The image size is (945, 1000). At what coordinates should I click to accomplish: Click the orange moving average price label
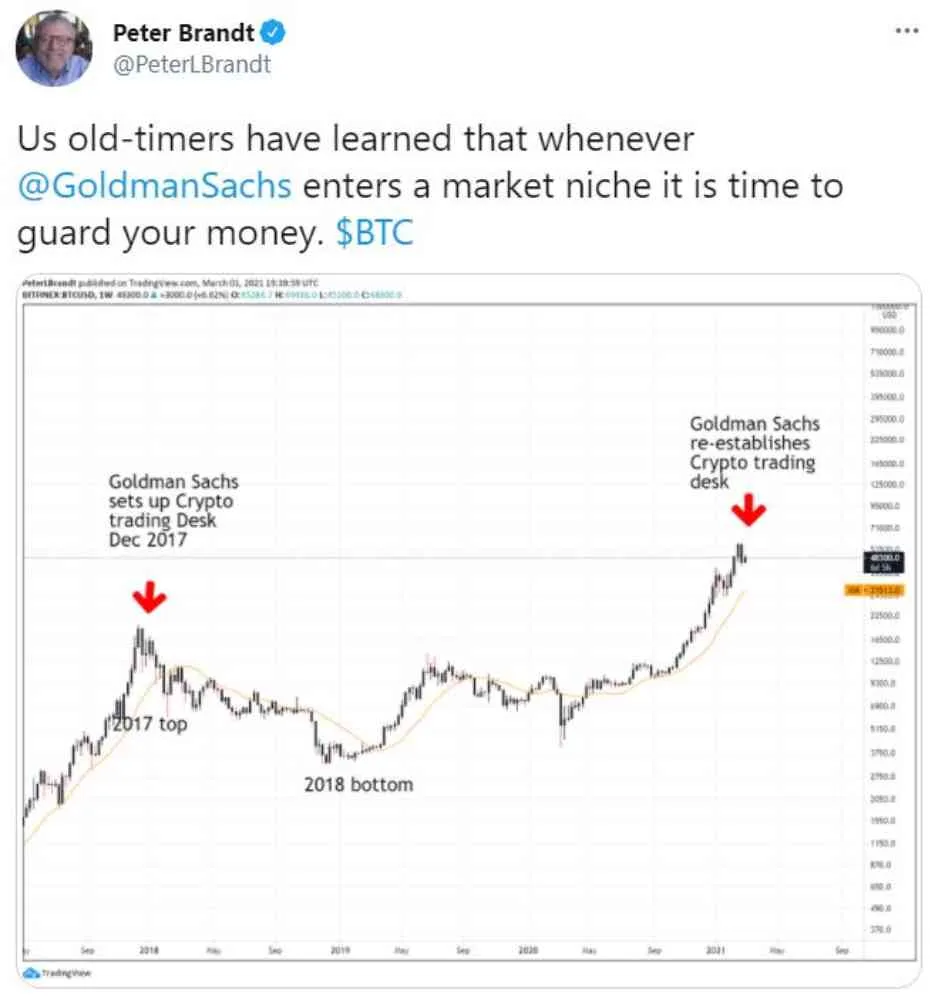873,591
